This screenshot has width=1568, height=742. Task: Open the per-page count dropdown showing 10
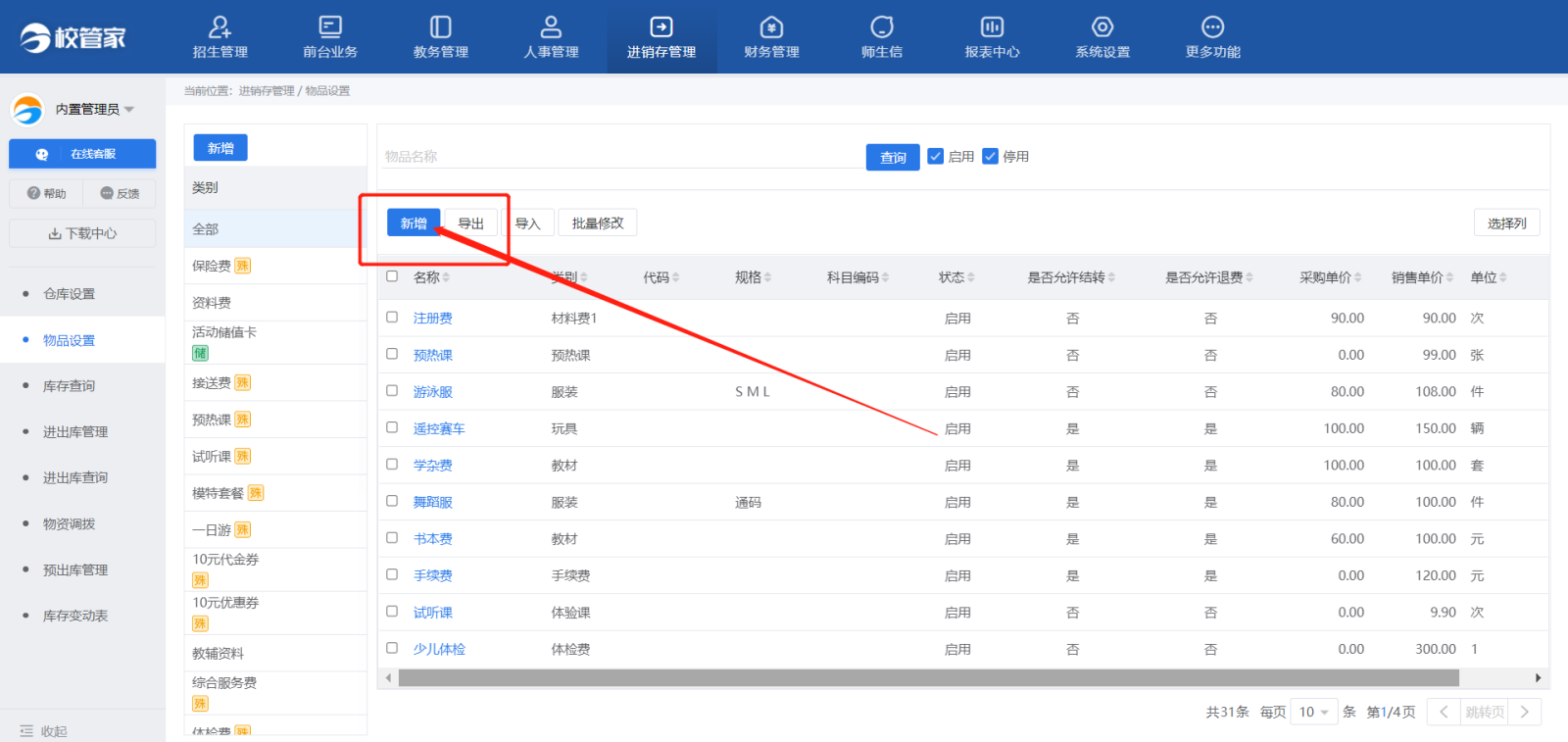(x=1313, y=712)
